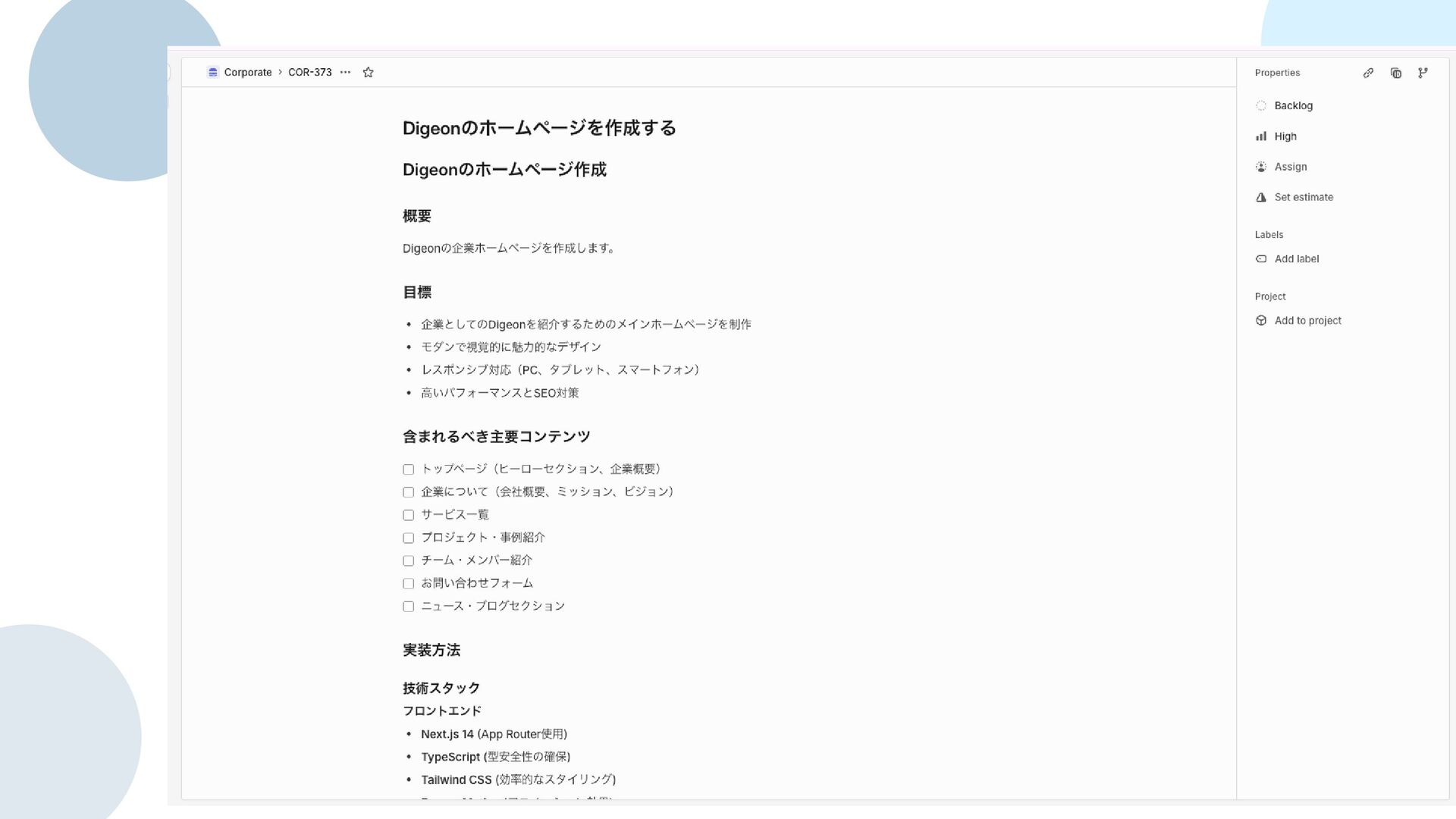This screenshot has height=819, width=1456.
Task: Click the 目標 section heading
Action: click(416, 293)
